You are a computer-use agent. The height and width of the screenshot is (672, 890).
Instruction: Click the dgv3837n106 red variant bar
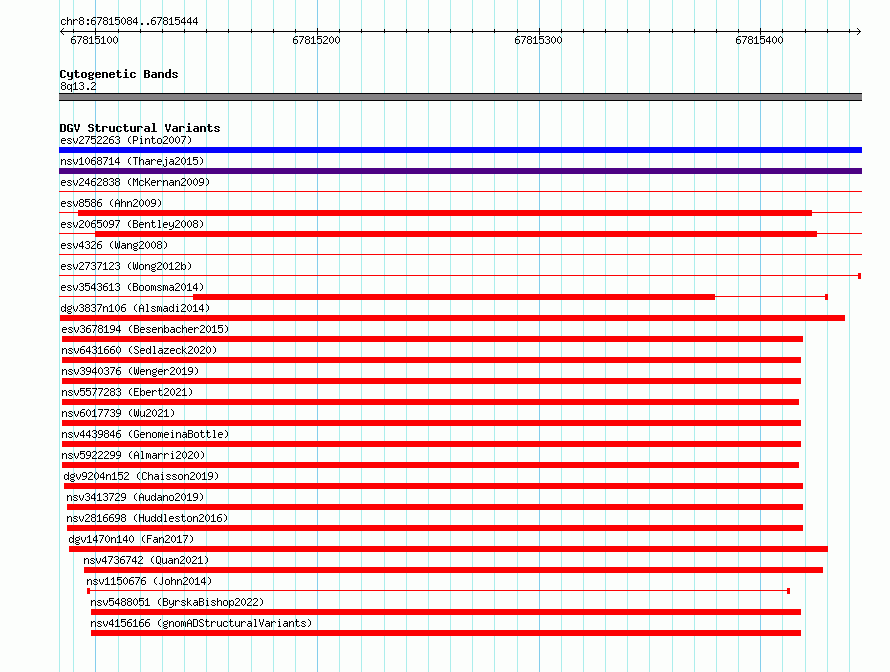(452, 318)
